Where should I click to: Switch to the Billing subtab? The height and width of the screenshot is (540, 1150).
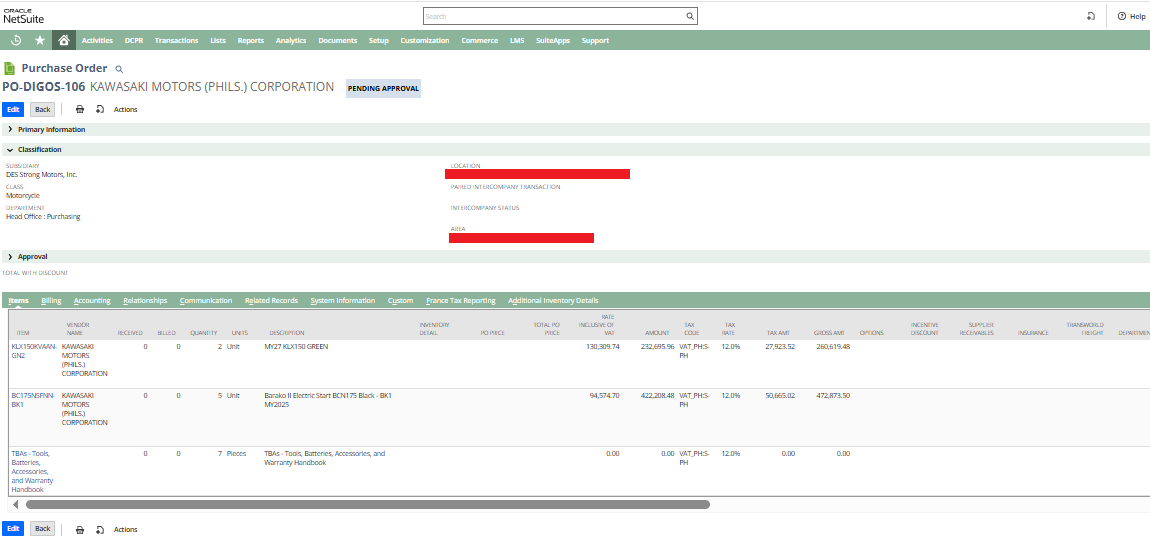[51, 301]
